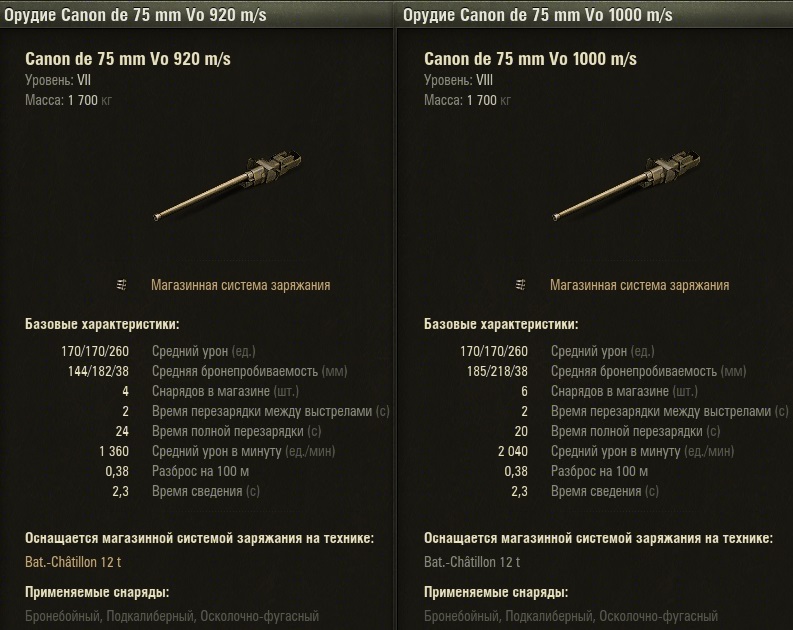Click the "Уровень: VIII" tier text
The height and width of the screenshot is (630, 793).
point(457,80)
